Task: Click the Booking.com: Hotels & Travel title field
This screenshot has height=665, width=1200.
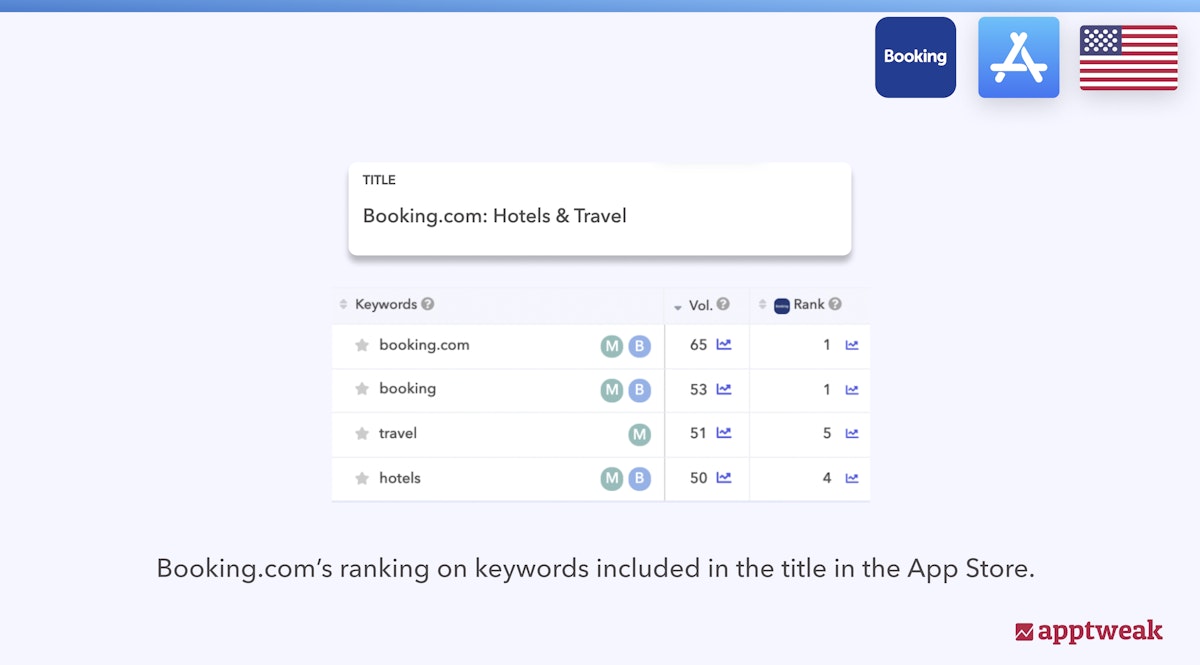Action: 494,215
